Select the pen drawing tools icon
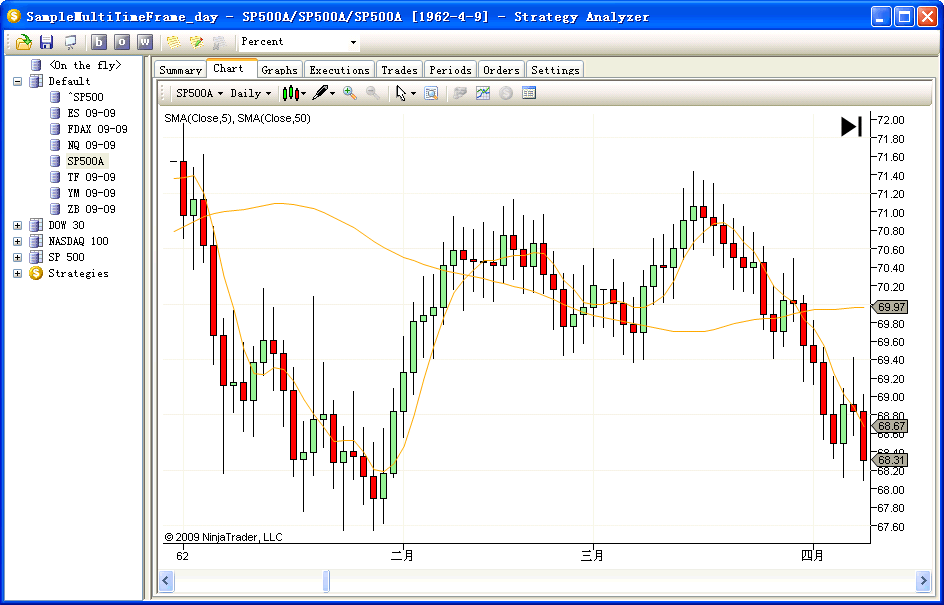 point(321,93)
